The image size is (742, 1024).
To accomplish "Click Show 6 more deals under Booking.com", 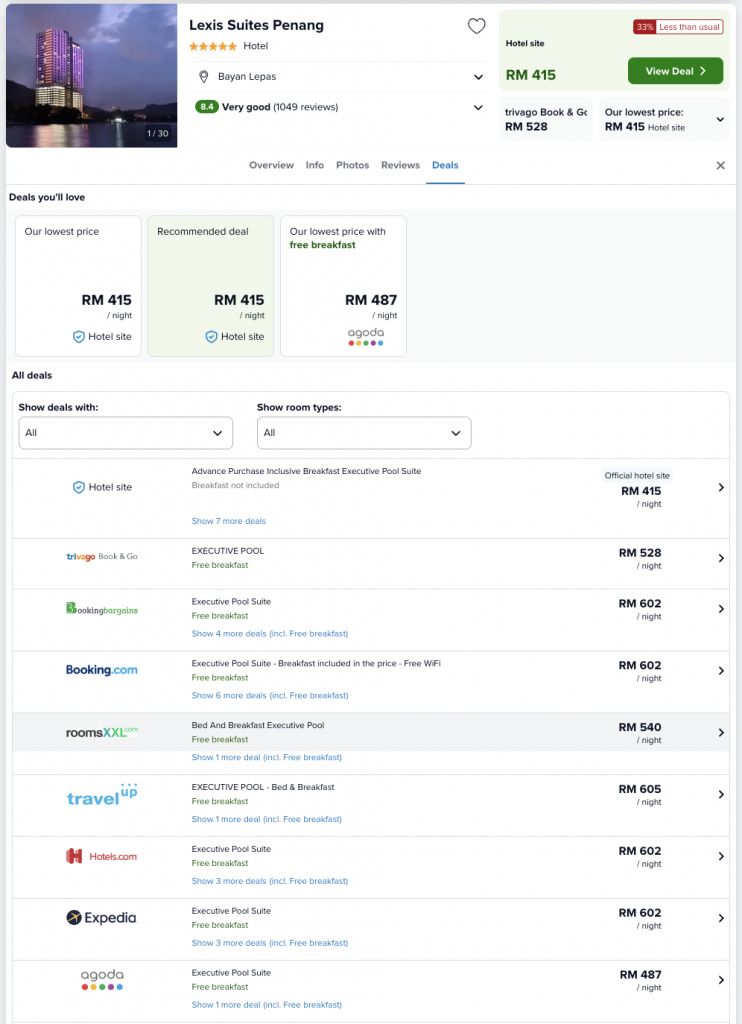I will [270, 696].
